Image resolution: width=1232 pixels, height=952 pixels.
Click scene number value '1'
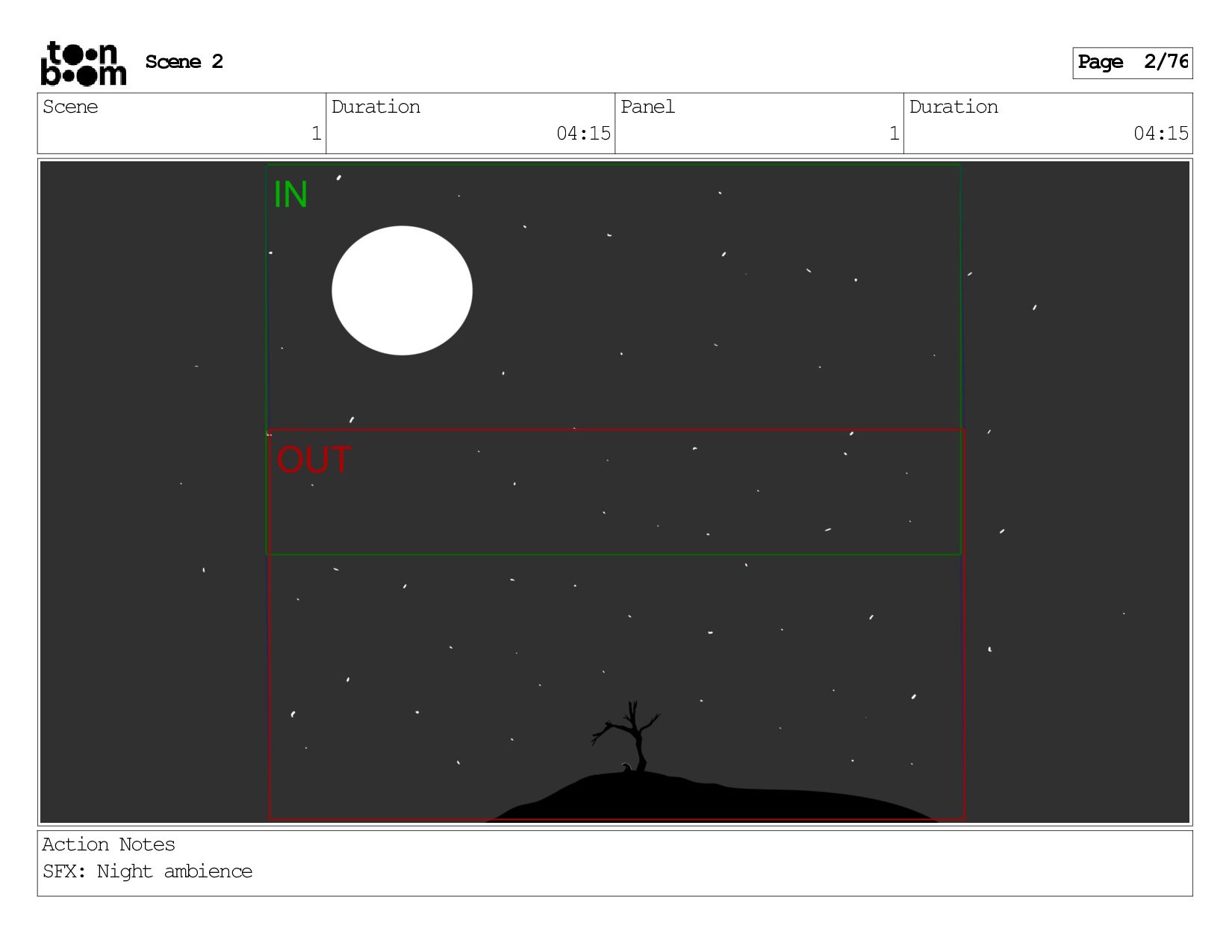[x=316, y=134]
